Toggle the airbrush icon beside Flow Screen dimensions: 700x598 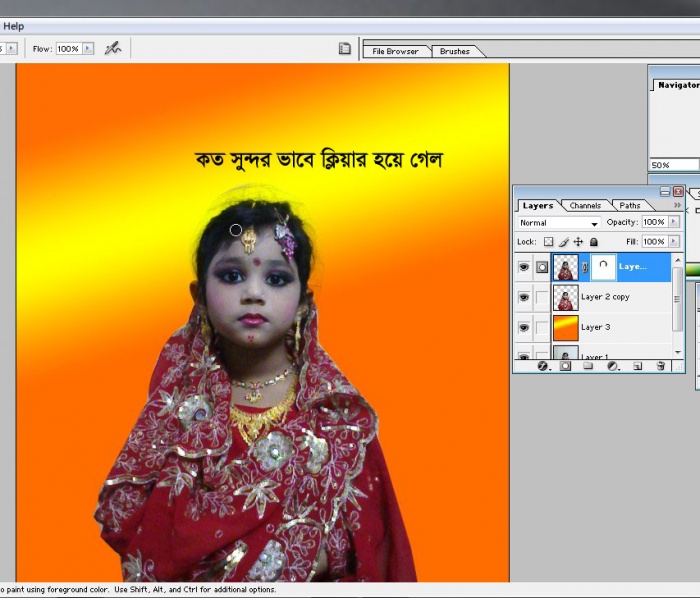(x=113, y=48)
